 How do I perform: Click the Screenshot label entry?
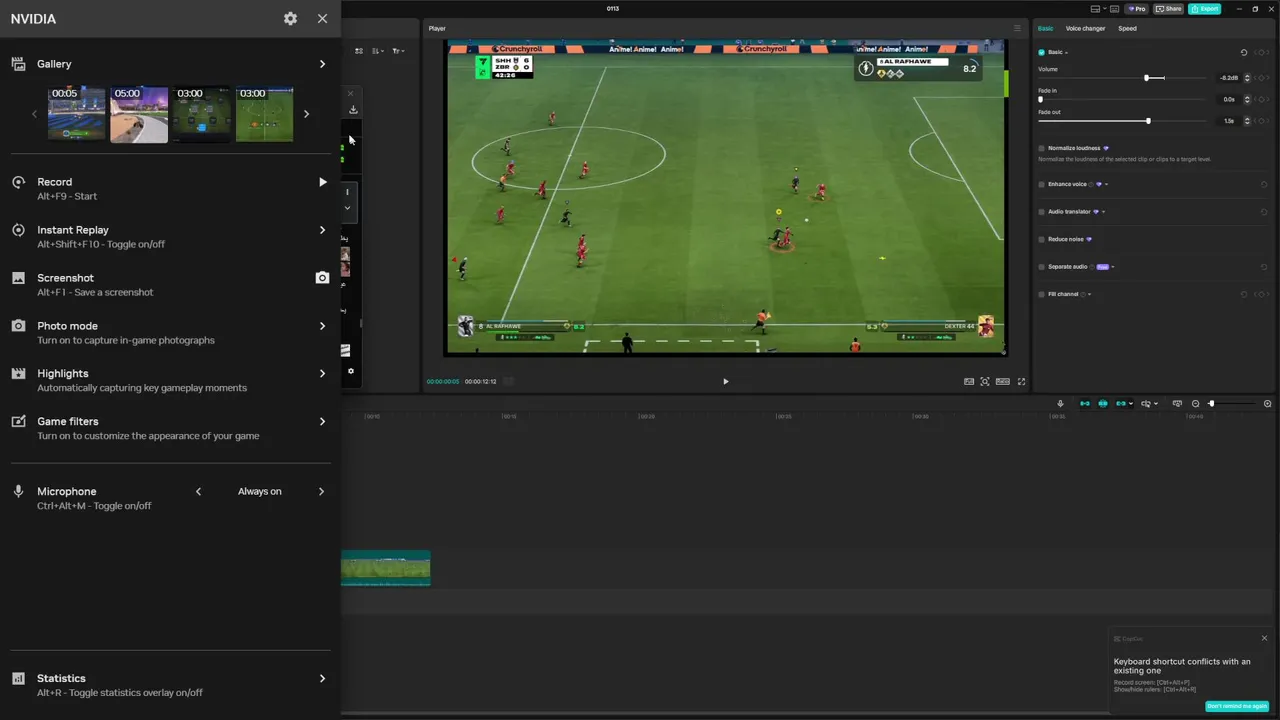pyautogui.click(x=66, y=278)
